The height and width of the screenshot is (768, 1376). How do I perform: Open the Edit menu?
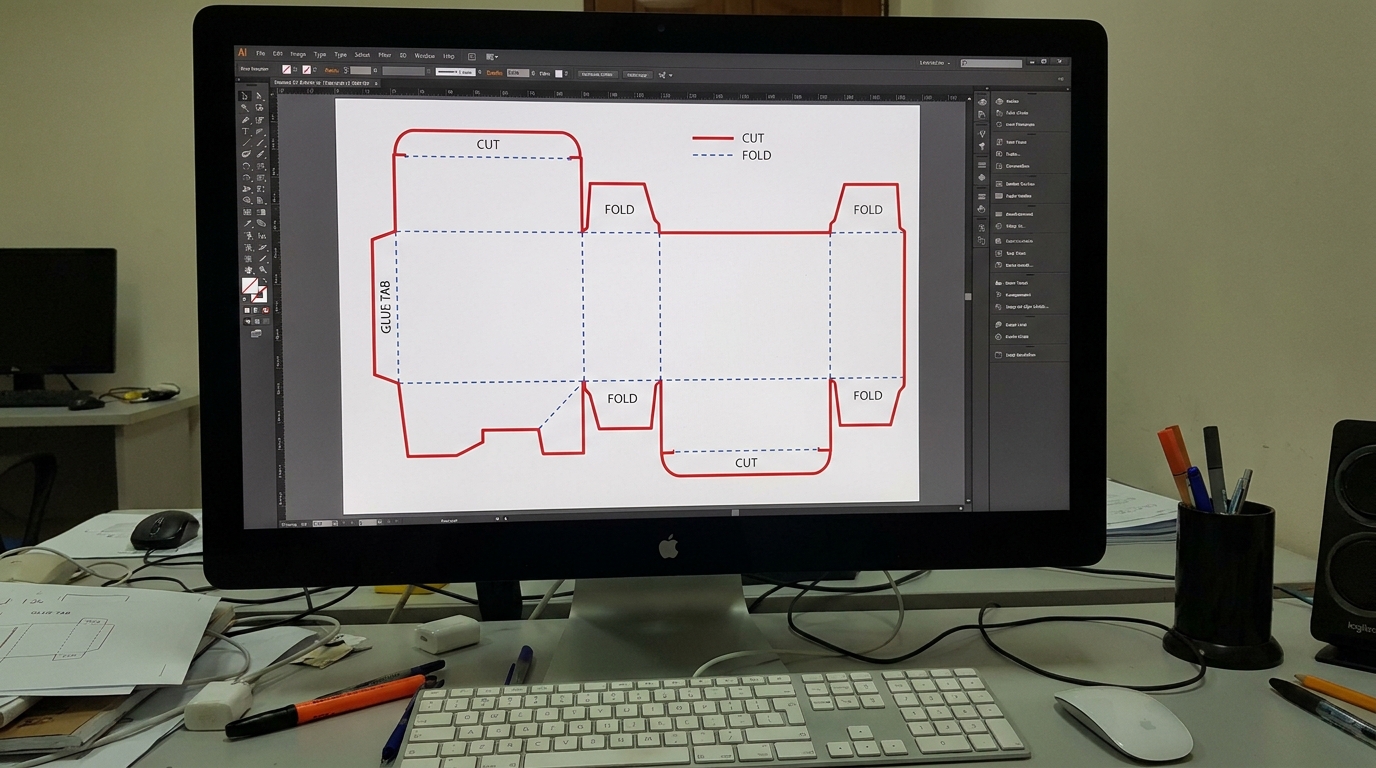coord(278,54)
